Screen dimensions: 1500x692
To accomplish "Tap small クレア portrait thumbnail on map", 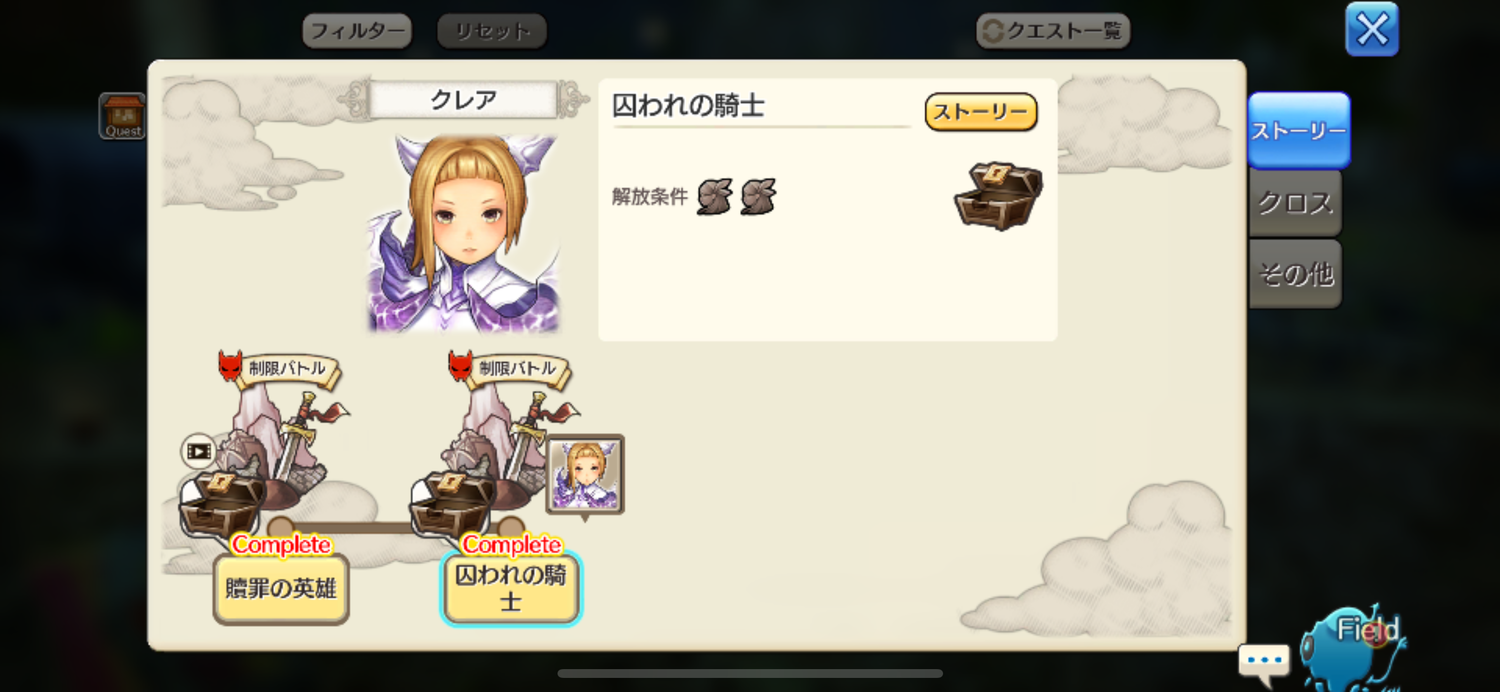I will (585, 474).
